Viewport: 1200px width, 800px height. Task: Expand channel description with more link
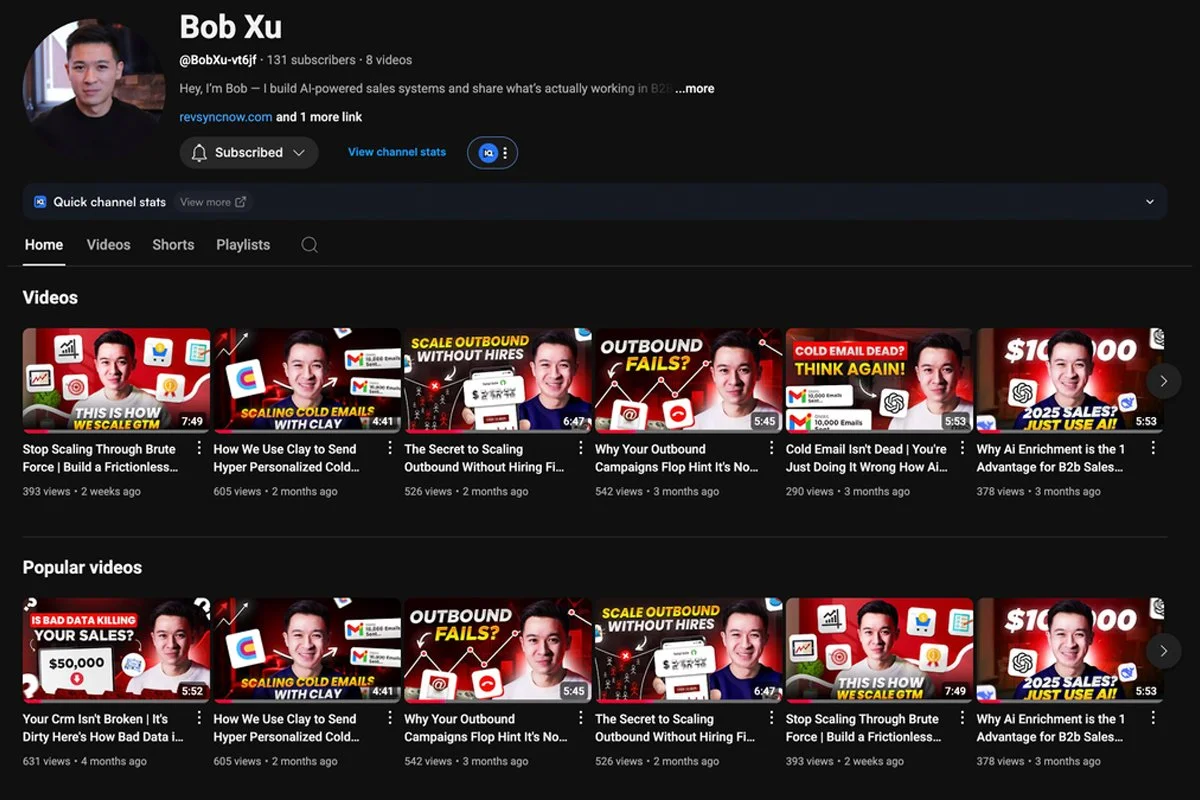(695, 88)
